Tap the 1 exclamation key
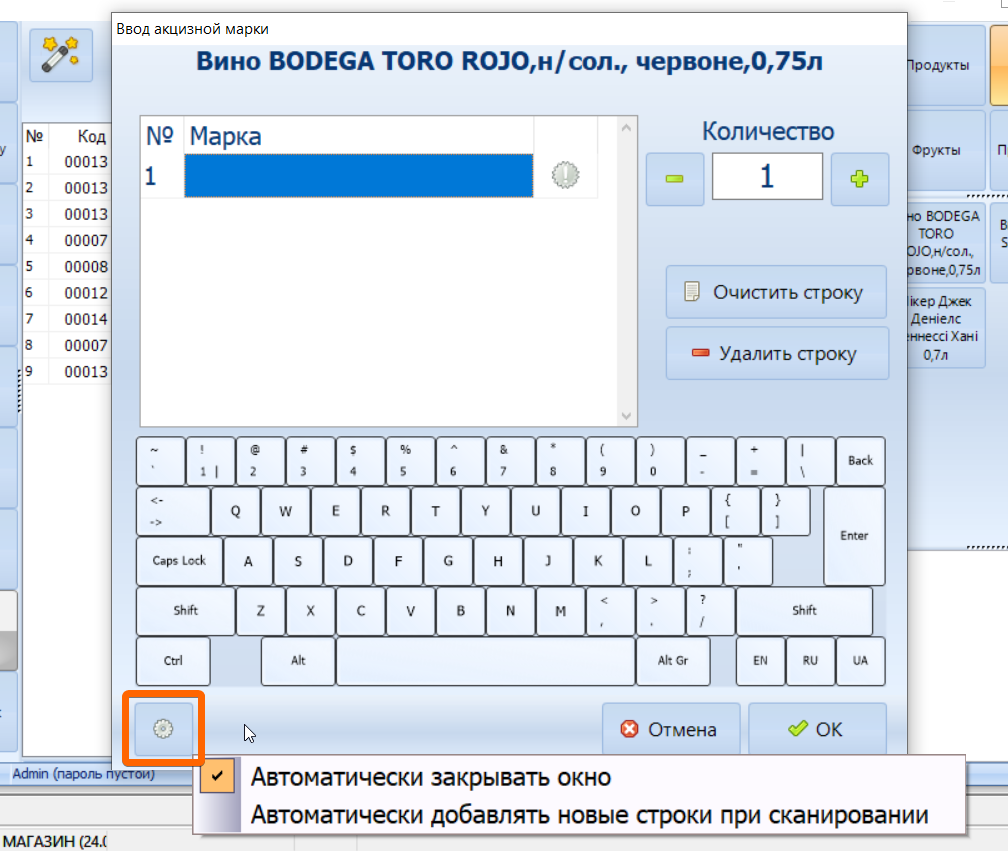1008x851 pixels. point(210,461)
